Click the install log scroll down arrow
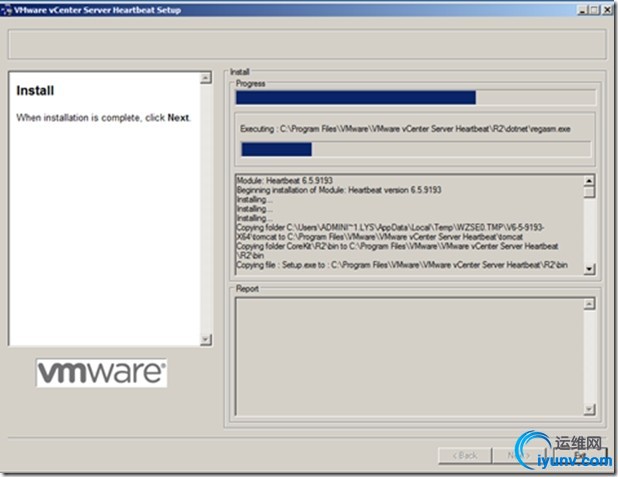The height and width of the screenshot is (477, 618). pos(589,269)
